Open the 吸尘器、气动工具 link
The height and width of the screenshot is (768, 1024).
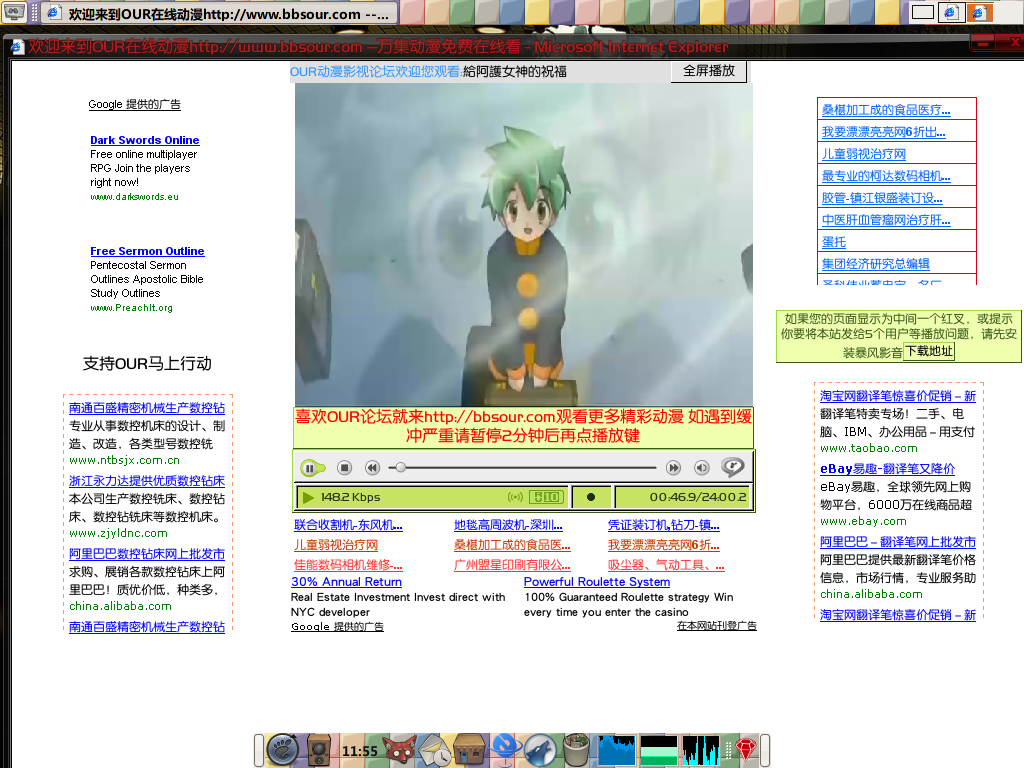[x=666, y=566]
